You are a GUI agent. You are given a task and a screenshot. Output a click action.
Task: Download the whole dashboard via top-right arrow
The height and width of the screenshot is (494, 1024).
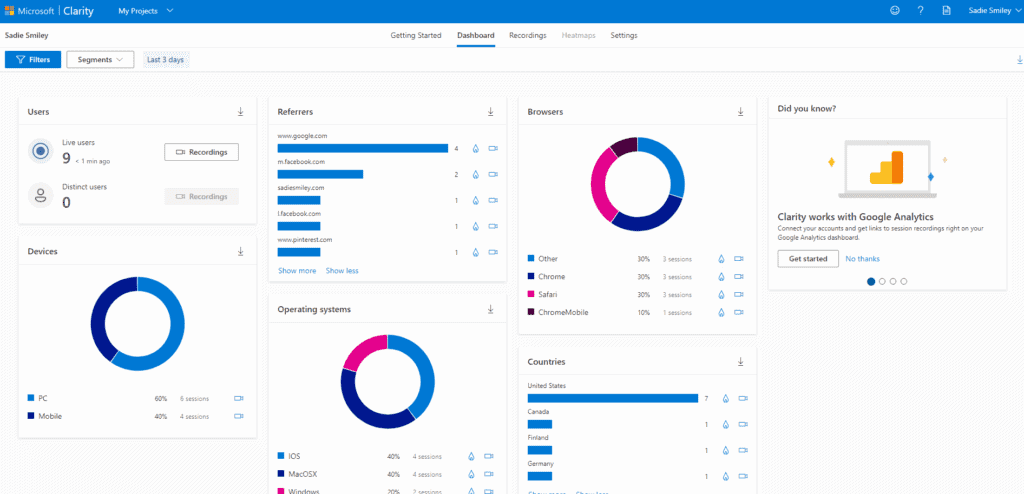[1019, 59]
